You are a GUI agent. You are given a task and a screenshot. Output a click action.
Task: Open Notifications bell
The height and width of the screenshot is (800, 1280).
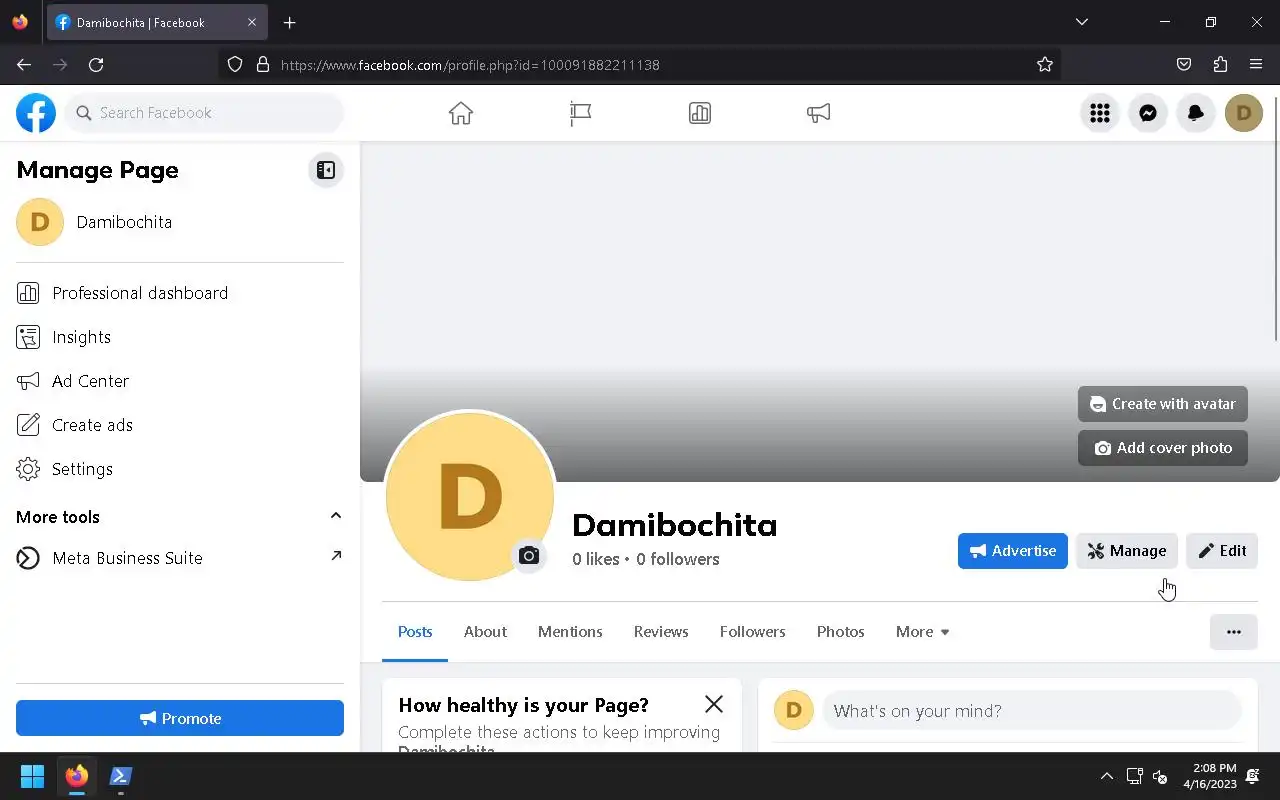coord(1196,113)
